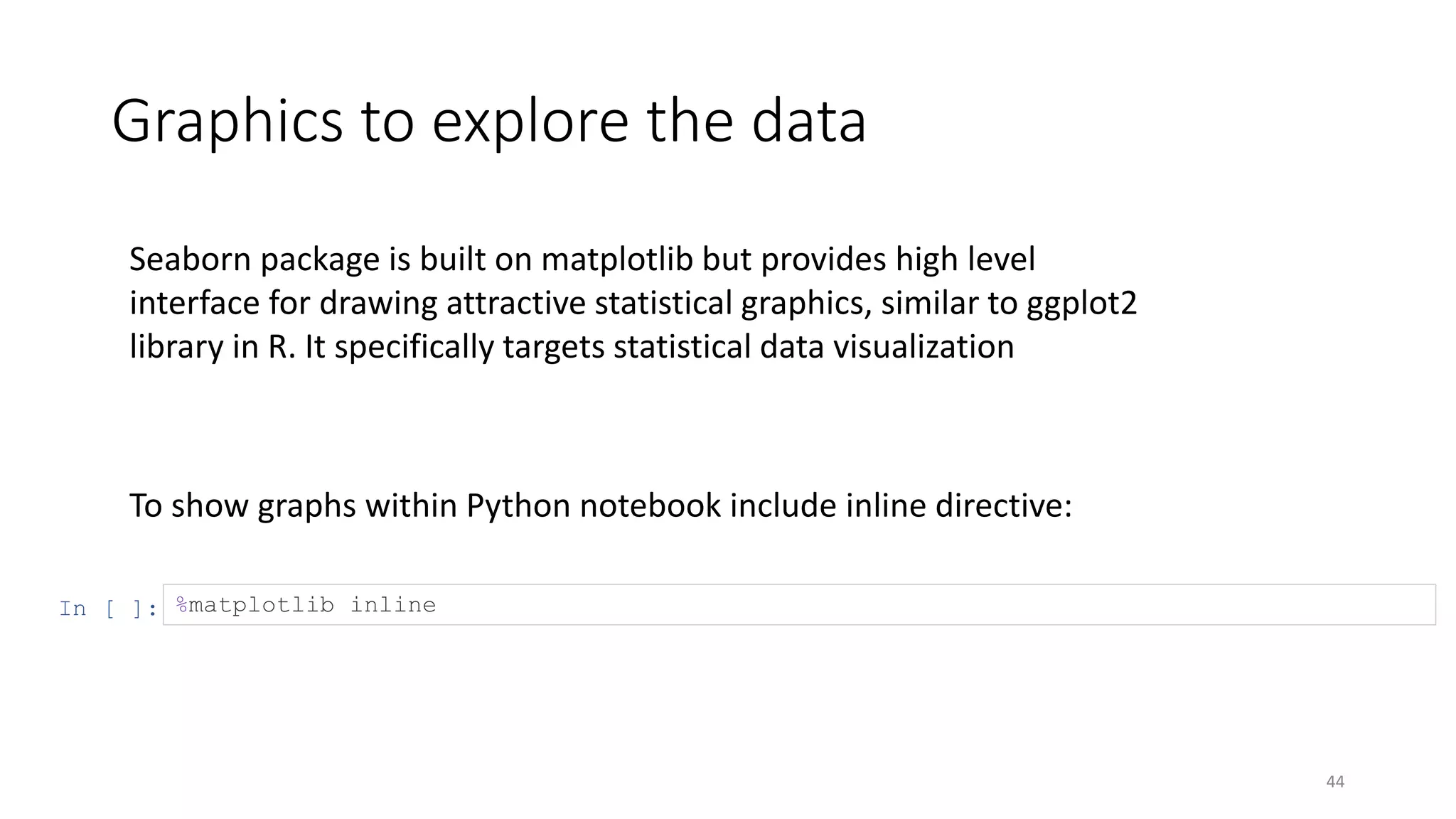Click the 'In [ ]:' cell prompt
The width and height of the screenshot is (1456, 819).
point(108,609)
